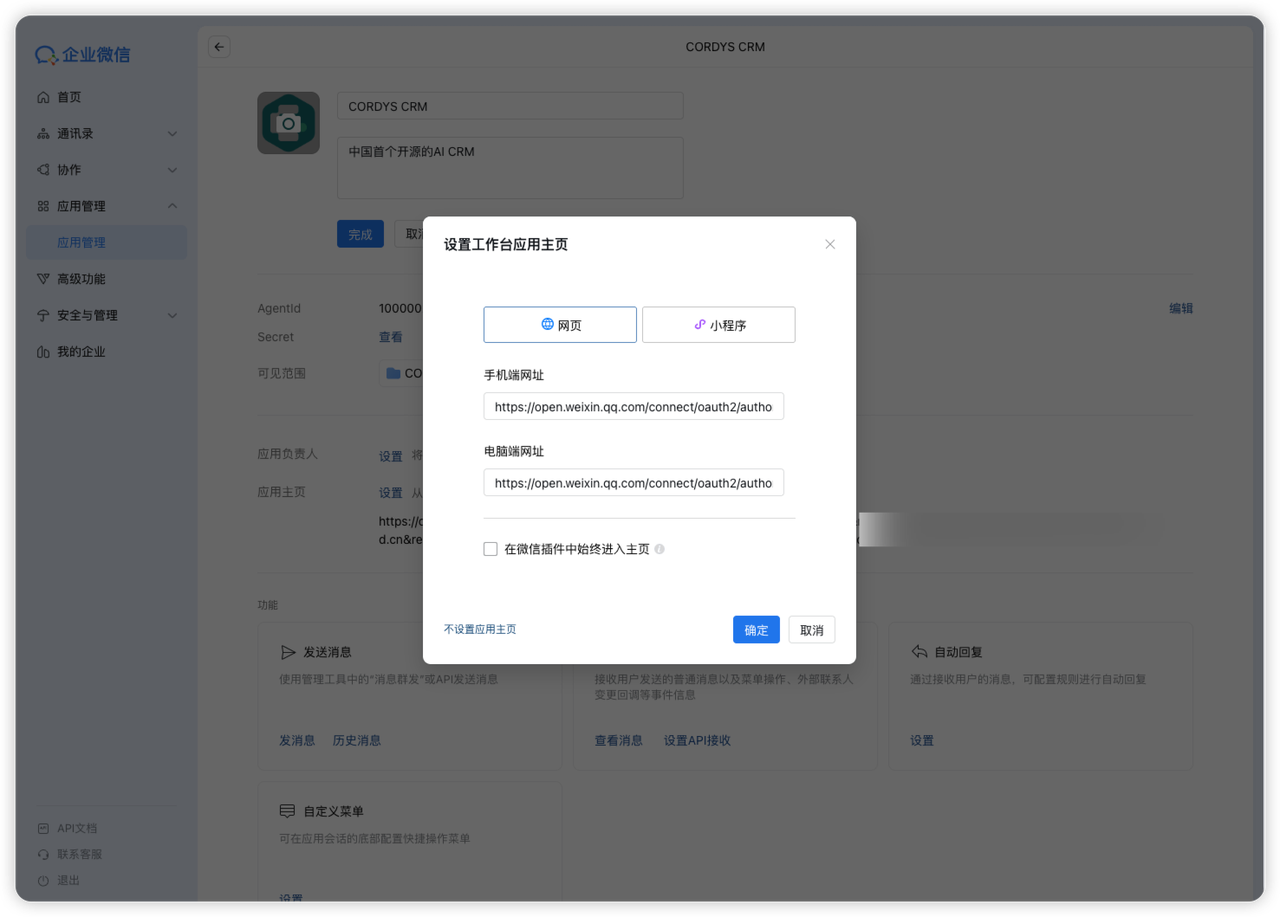Click the API文档 document icon

click(43, 828)
